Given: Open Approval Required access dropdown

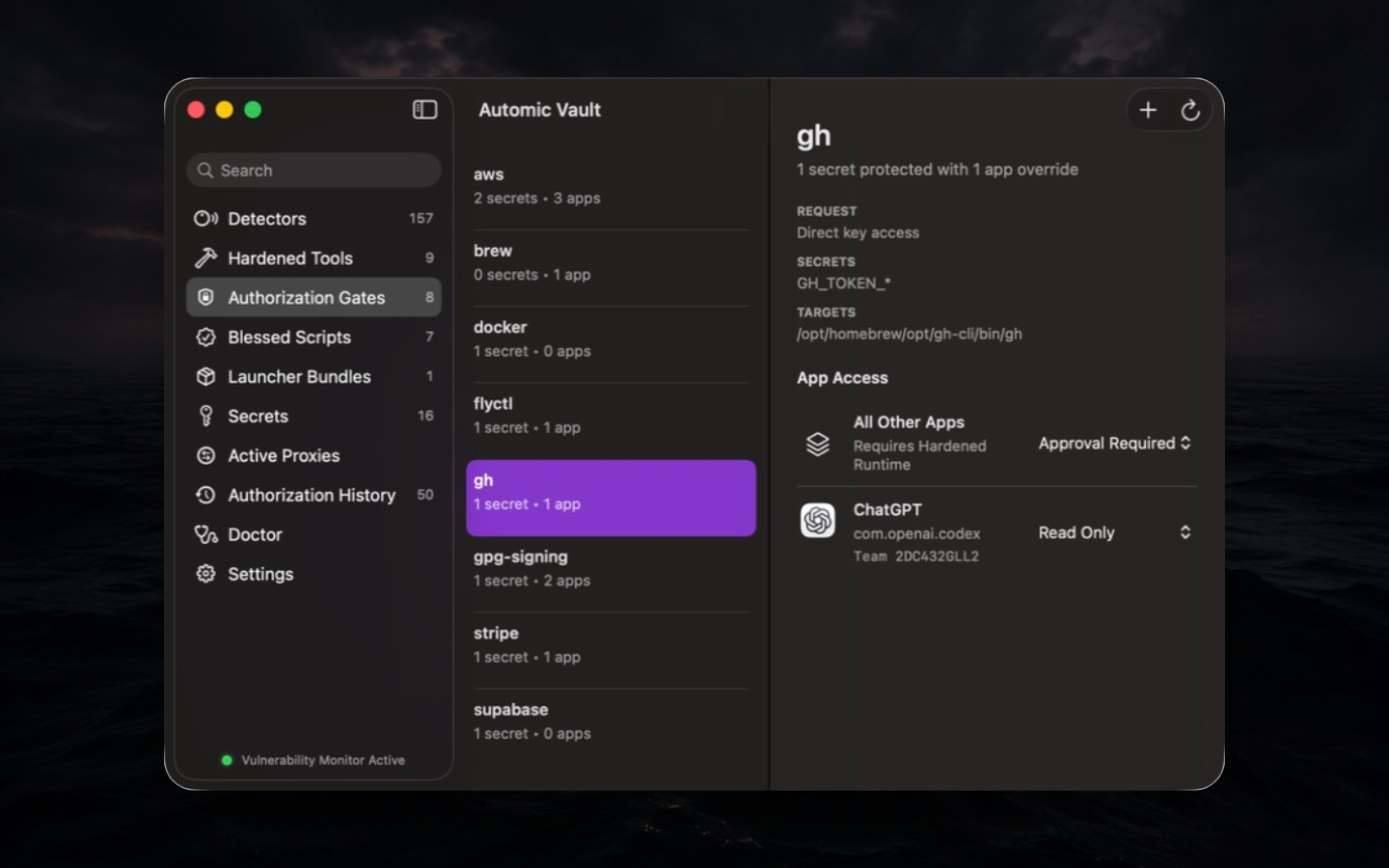Looking at the screenshot, I should pyautogui.click(x=1115, y=444).
